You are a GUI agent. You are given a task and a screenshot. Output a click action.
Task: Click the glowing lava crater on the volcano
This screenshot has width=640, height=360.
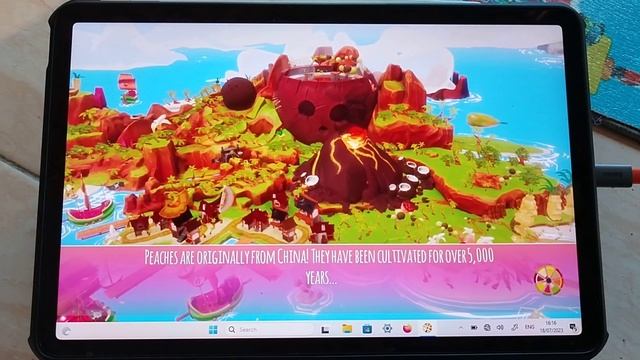click(356, 138)
